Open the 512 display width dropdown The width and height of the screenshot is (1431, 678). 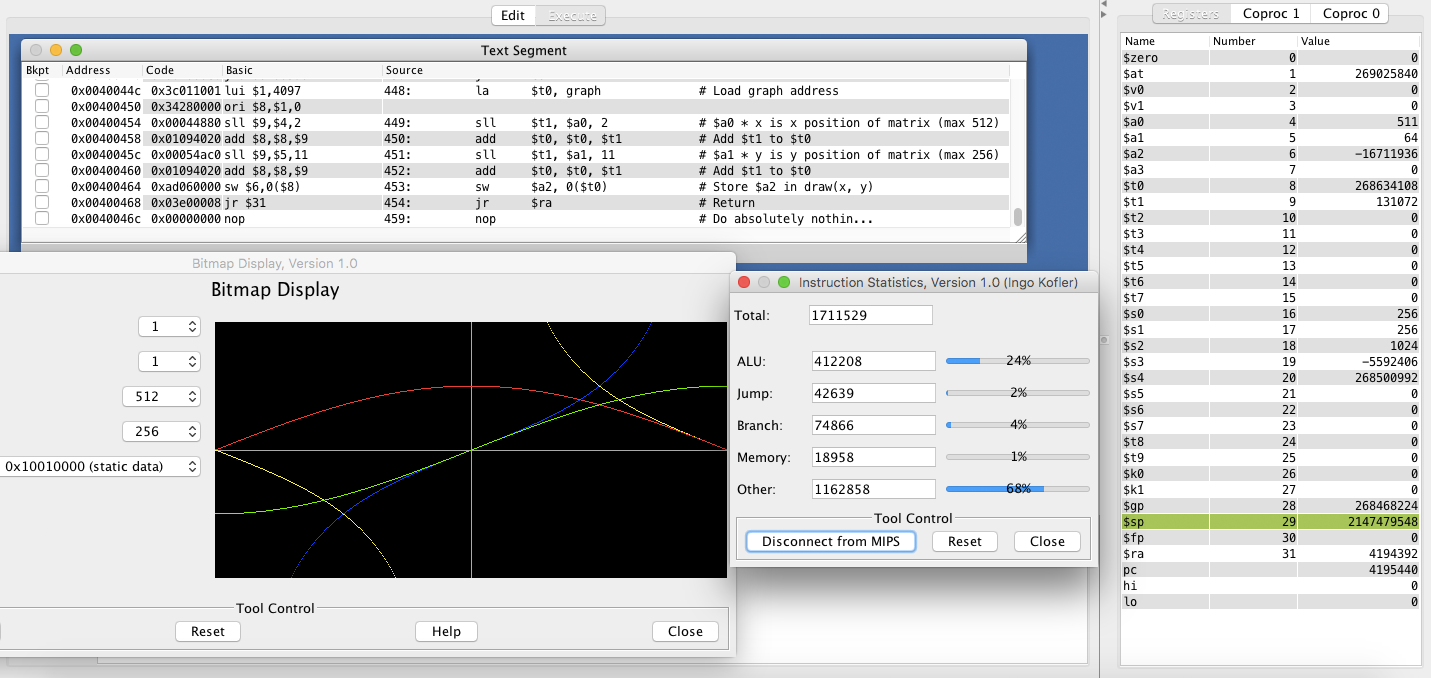click(161, 396)
